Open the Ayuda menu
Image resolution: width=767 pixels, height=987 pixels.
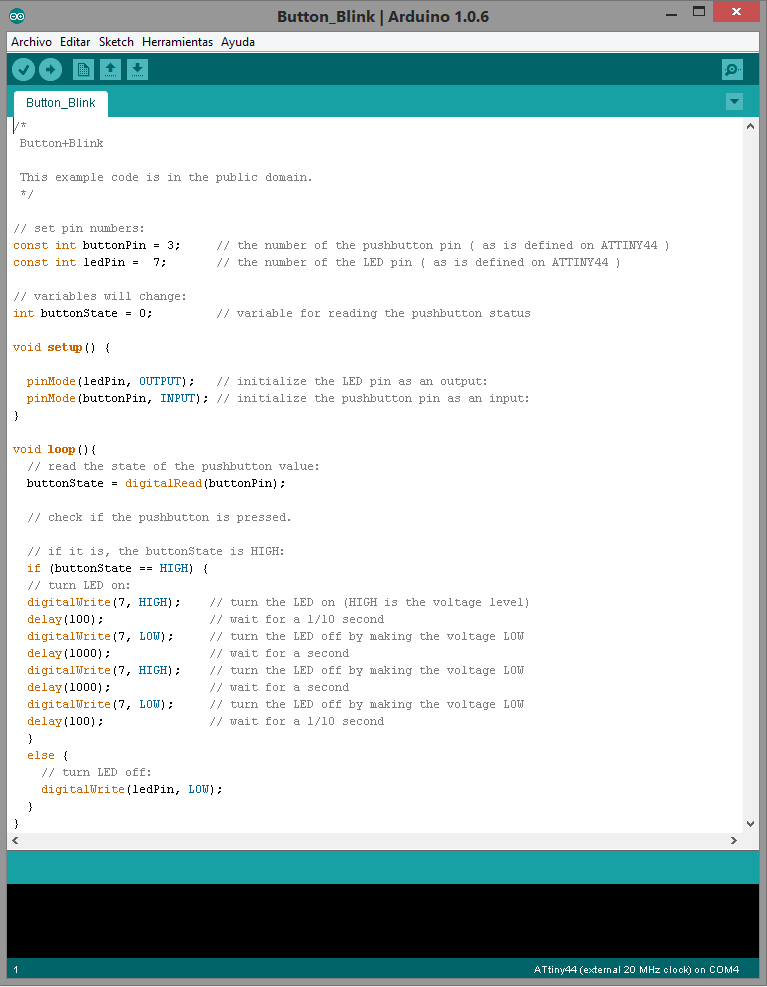click(x=238, y=42)
